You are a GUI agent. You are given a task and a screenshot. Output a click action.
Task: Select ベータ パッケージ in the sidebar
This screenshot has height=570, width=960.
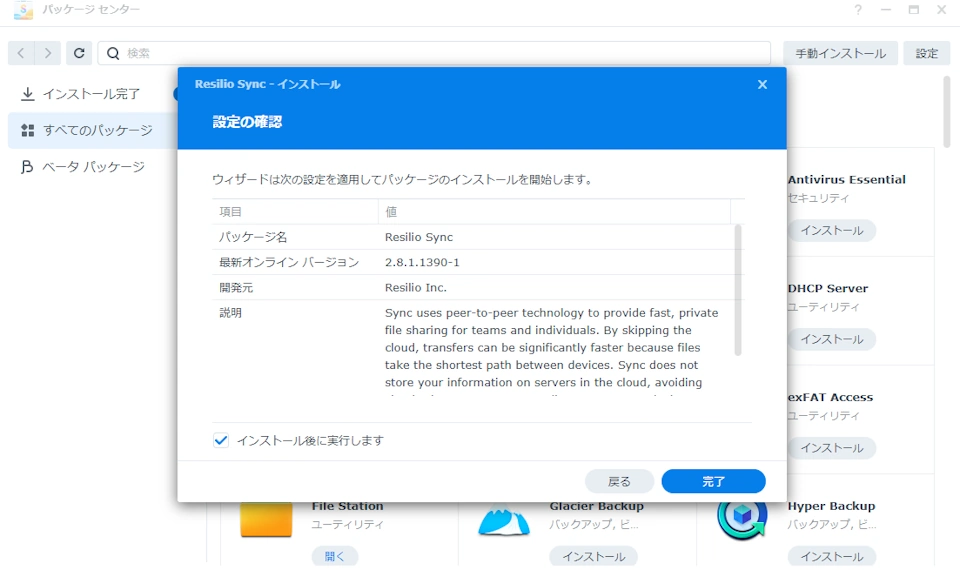pos(92,167)
